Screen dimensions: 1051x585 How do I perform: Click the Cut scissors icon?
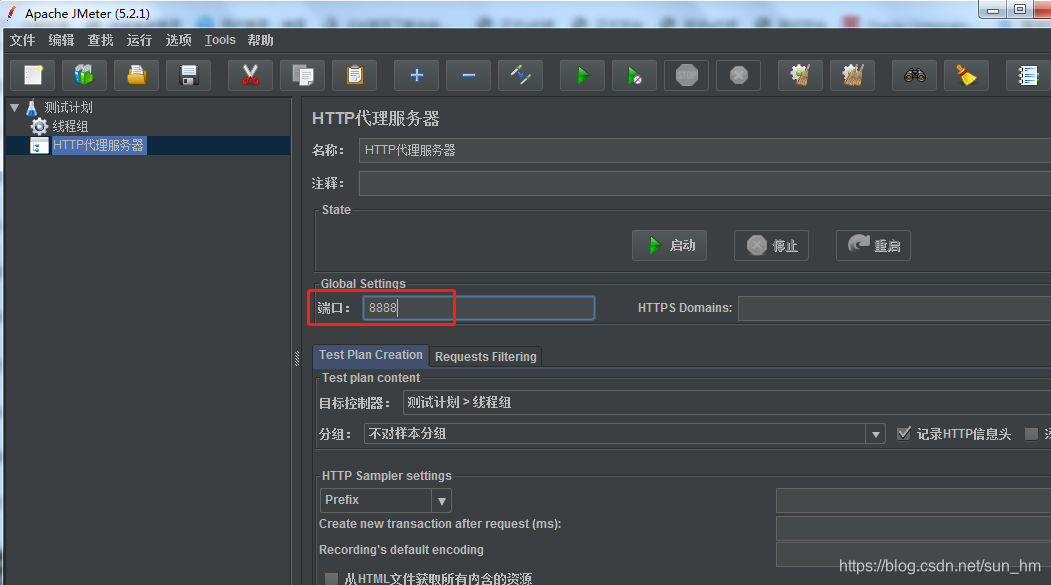tap(250, 75)
